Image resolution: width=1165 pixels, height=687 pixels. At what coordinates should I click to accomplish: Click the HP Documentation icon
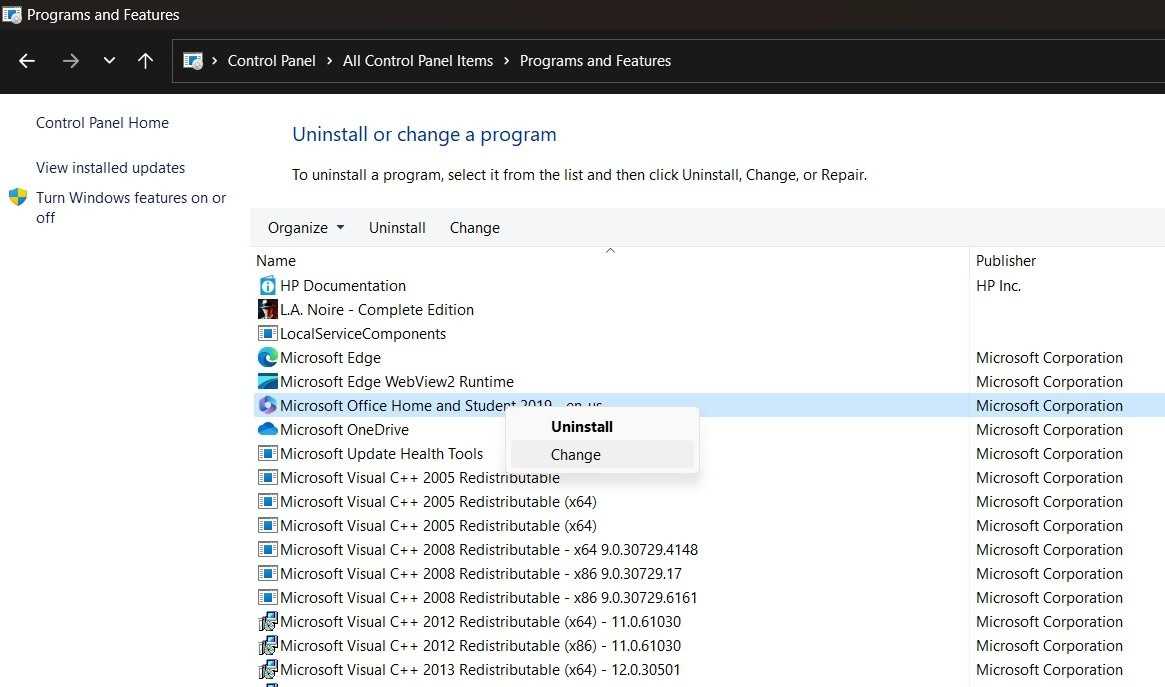tap(267, 286)
